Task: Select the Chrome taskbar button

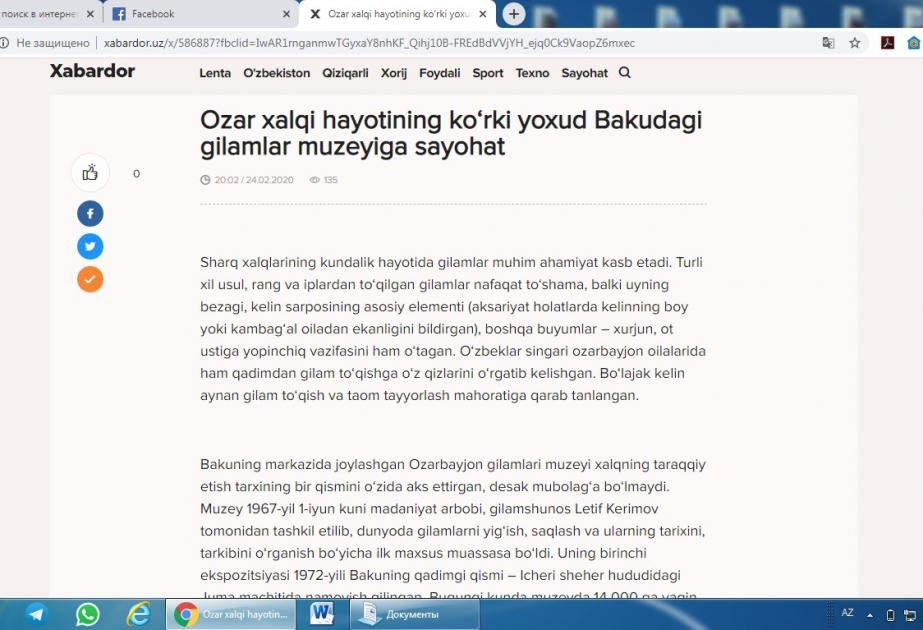Action: [x=231, y=614]
